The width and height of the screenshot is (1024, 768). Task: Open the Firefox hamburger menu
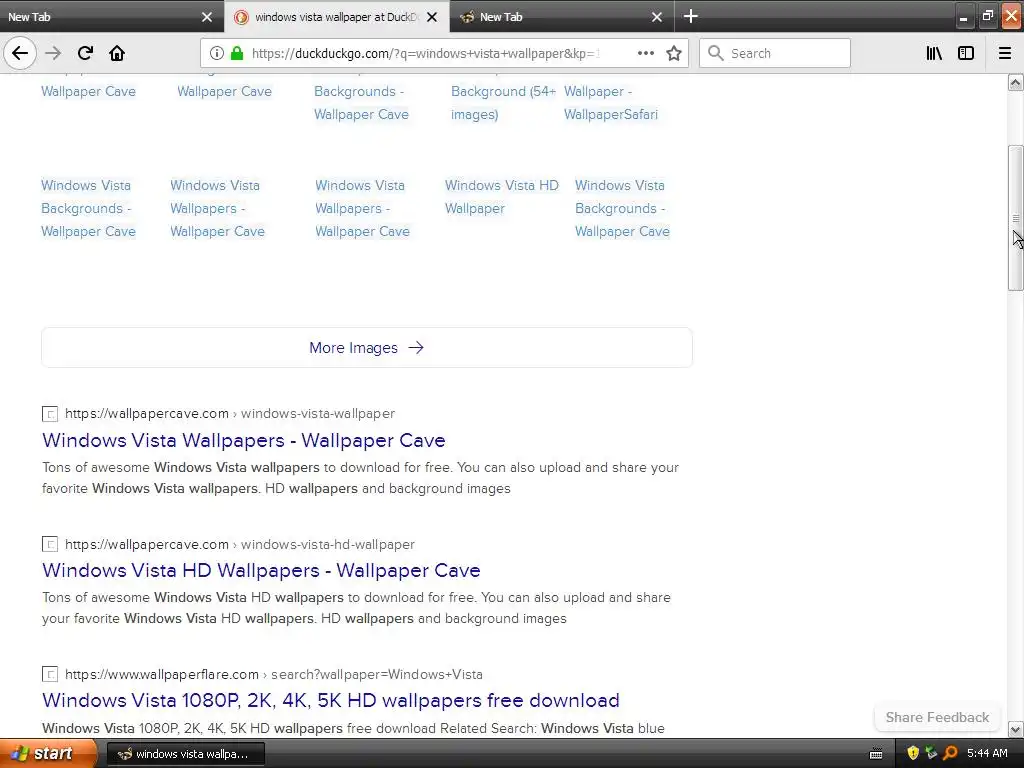(1005, 53)
